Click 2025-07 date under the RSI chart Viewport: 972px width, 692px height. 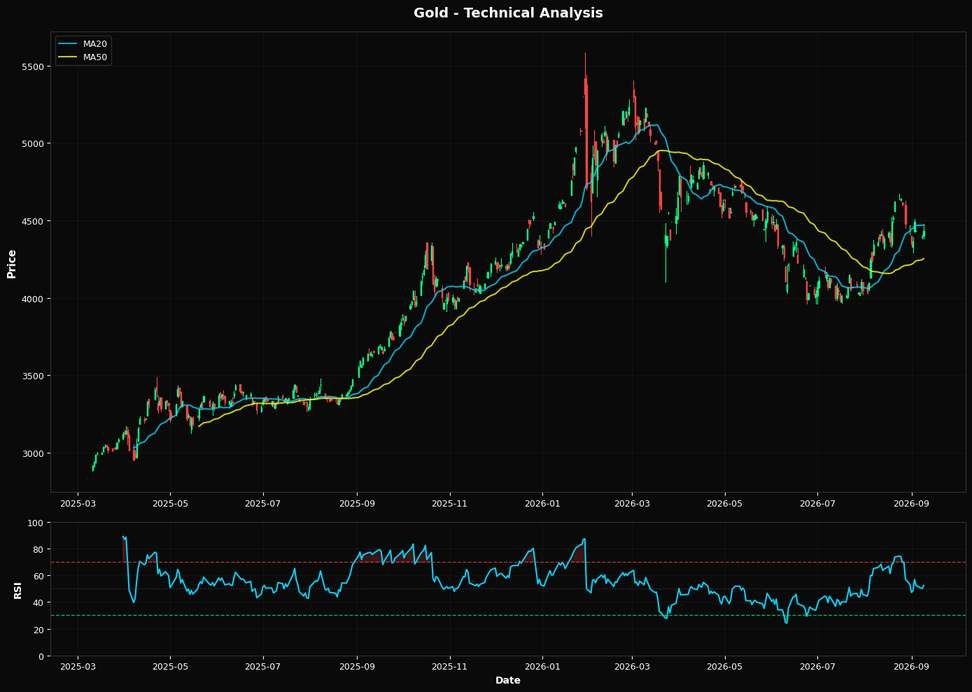point(263,668)
